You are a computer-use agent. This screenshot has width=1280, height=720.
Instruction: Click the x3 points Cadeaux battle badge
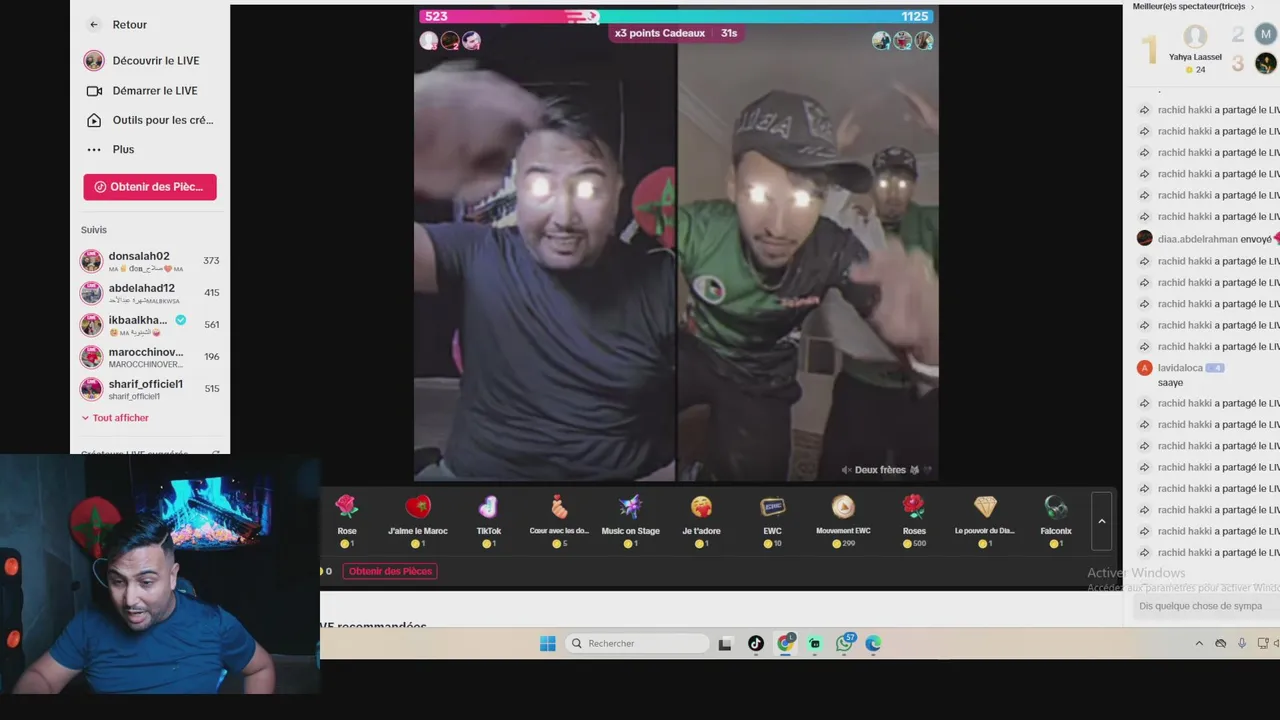point(676,33)
